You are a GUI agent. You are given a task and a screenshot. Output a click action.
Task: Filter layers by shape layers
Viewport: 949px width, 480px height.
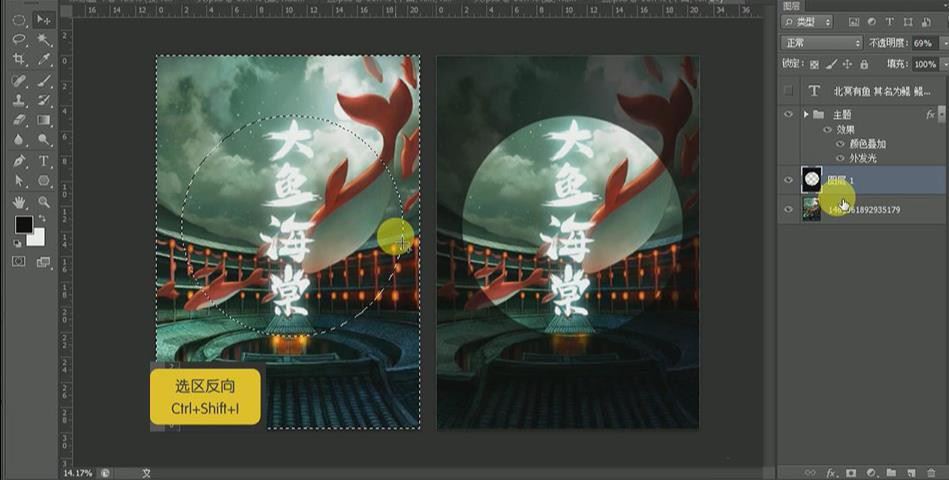point(908,21)
